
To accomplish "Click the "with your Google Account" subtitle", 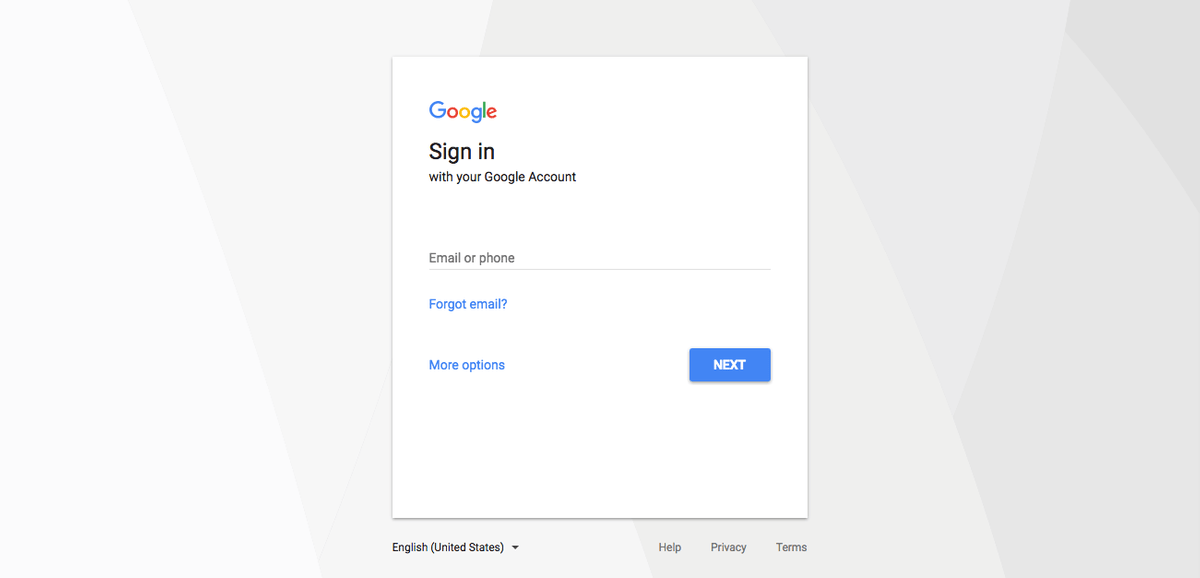I will pos(503,177).
